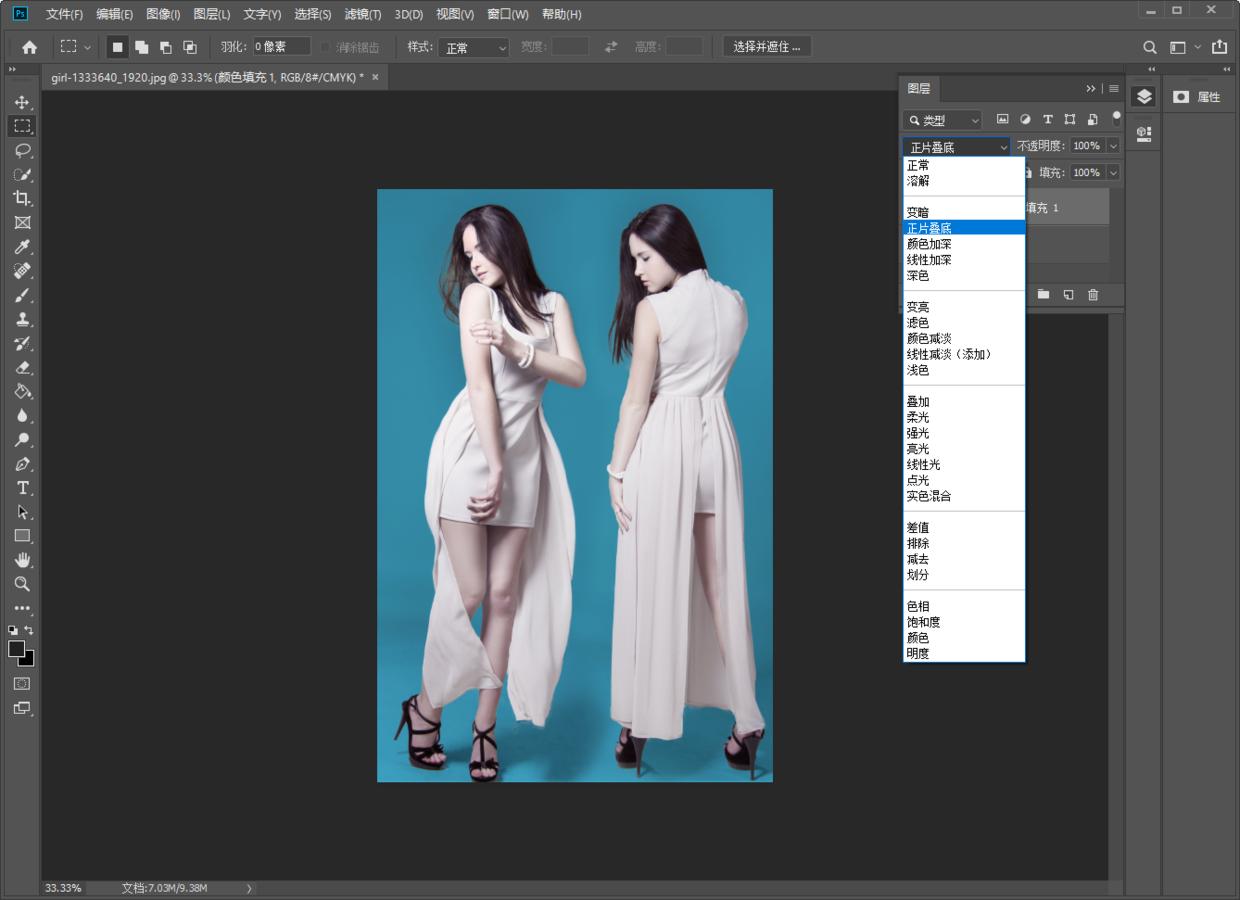The image size is (1240, 900).
Task: Select the Crop tool
Action: (x=22, y=198)
